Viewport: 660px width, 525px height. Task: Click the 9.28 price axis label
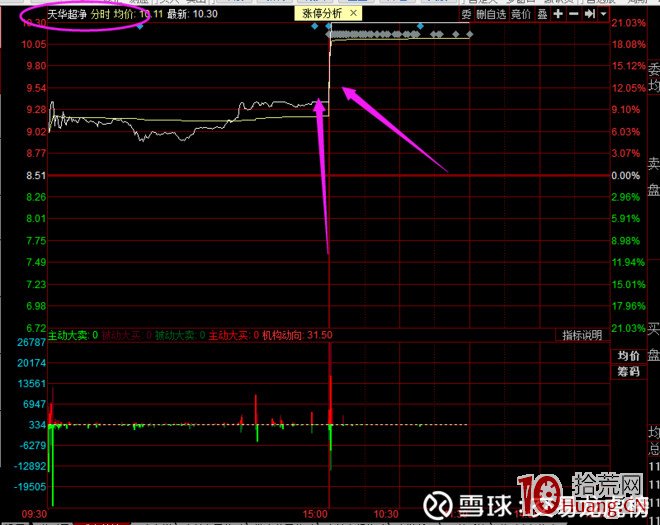click(x=36, y=109)
